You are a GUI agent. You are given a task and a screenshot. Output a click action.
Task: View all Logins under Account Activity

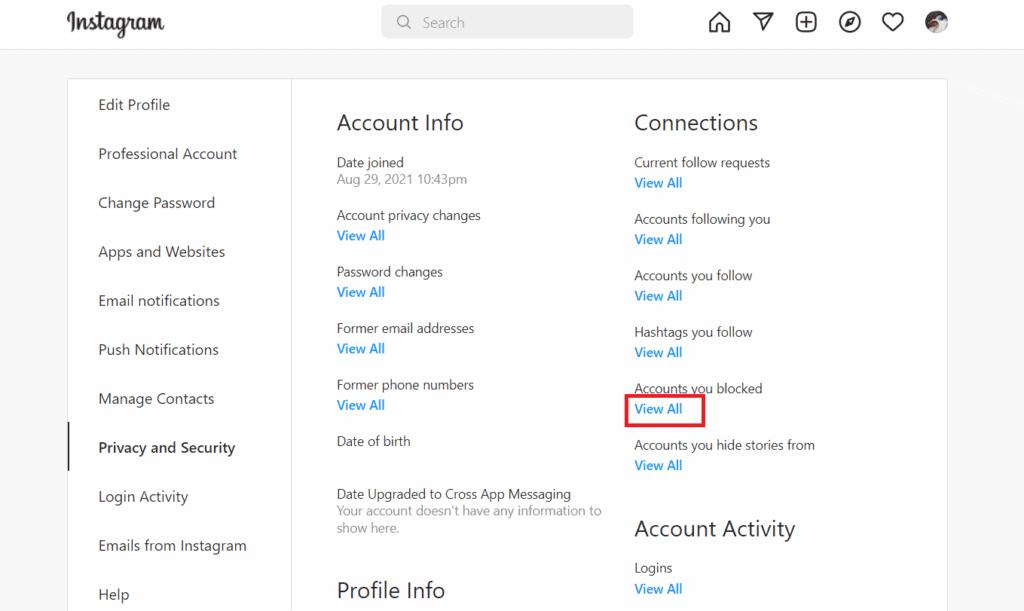coord(658,589)
